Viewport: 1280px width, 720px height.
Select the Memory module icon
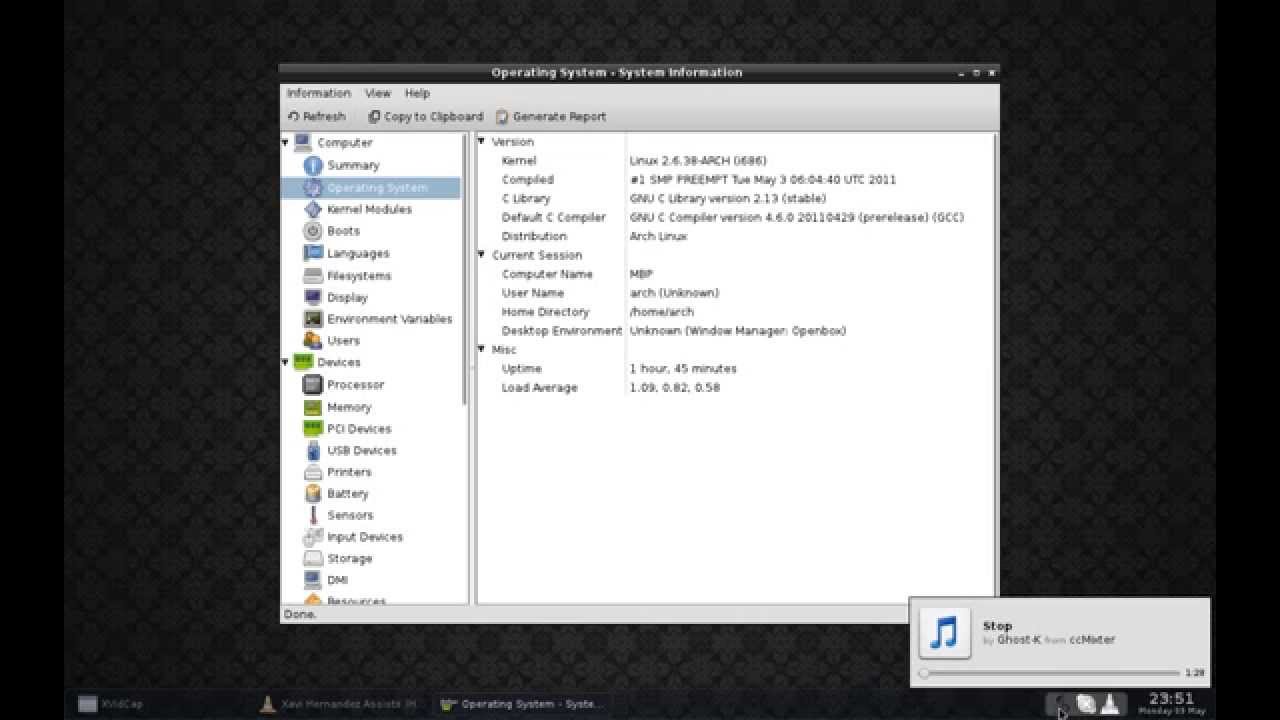coord(313,407)
